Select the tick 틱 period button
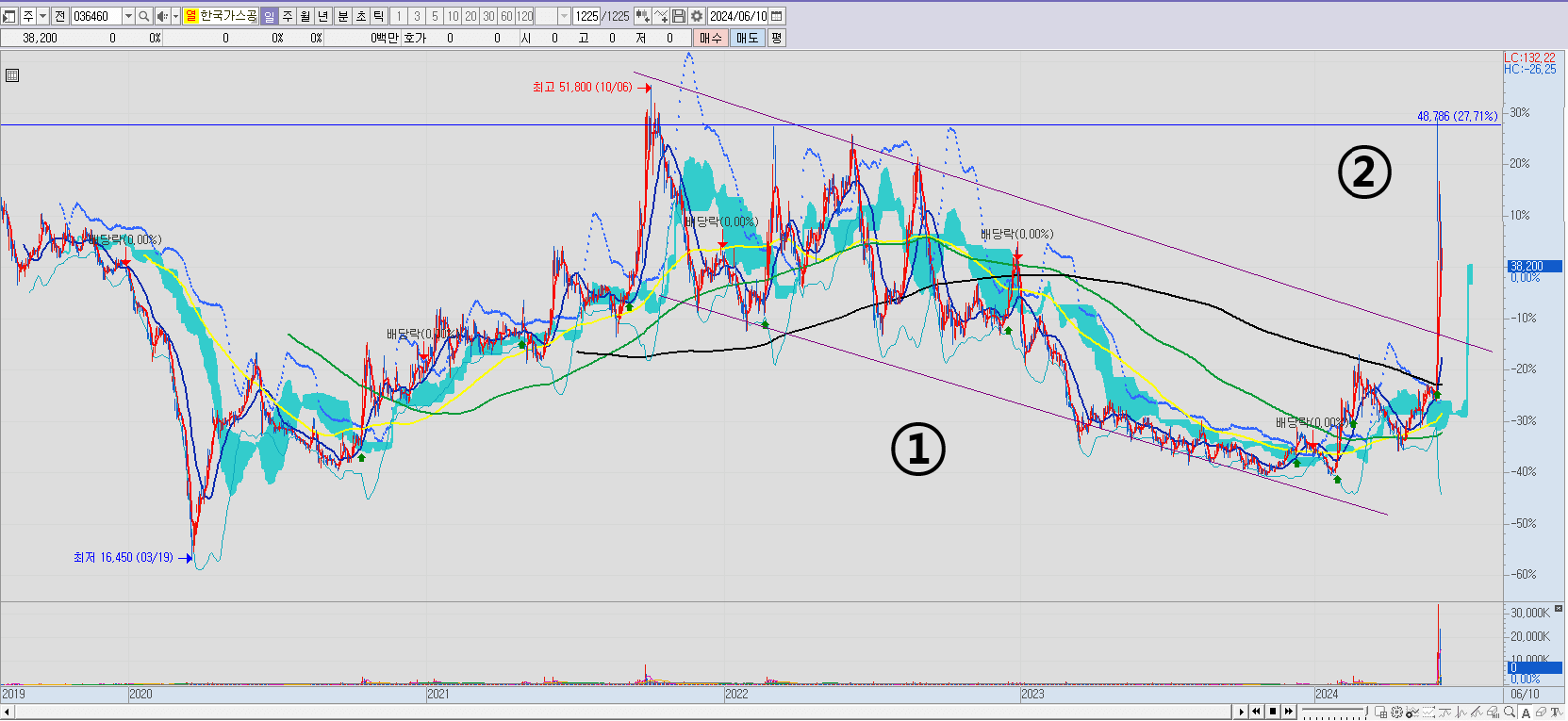 coord(378,16)
